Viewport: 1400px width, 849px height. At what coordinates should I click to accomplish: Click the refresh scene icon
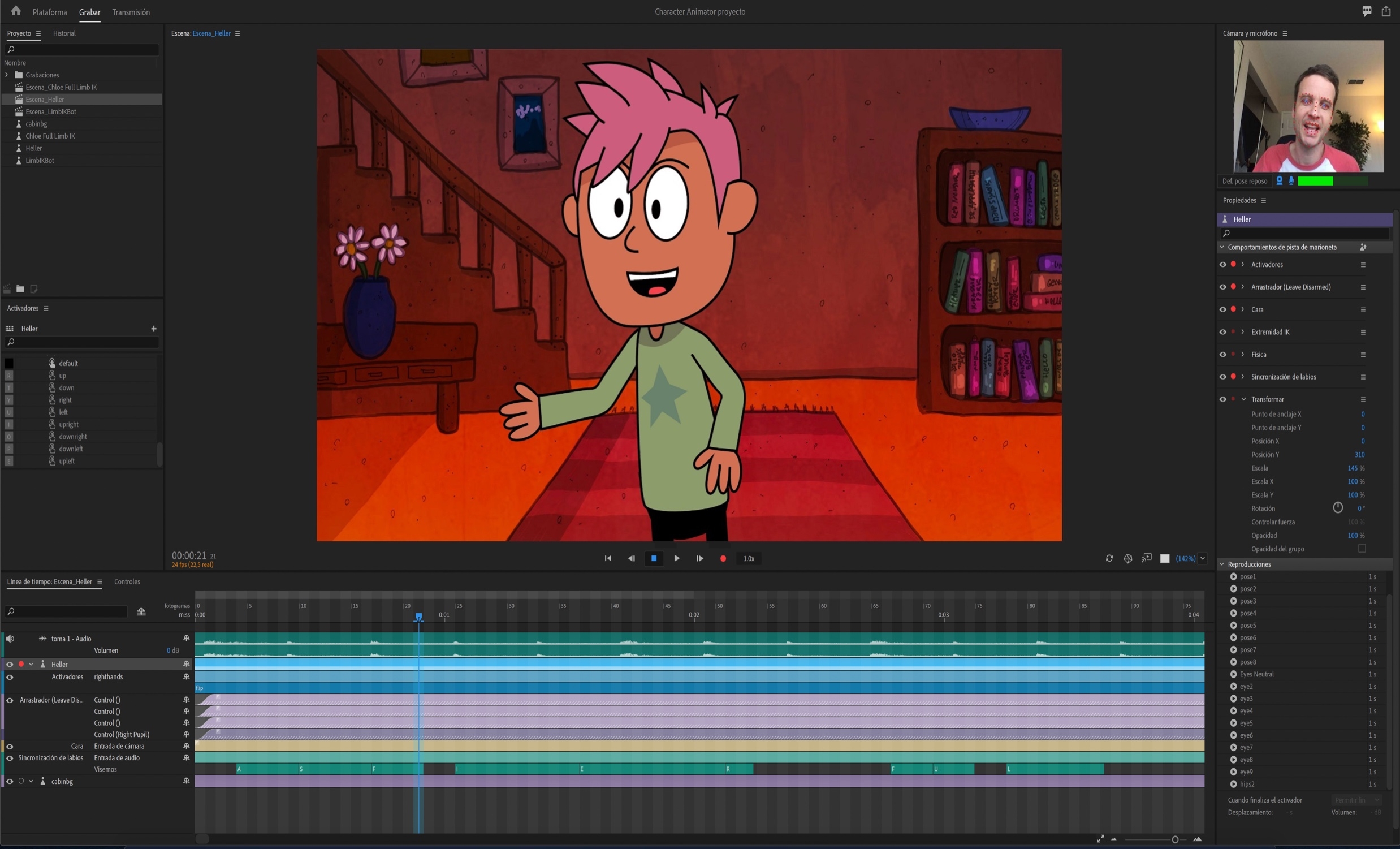(x=1109, y=559)
